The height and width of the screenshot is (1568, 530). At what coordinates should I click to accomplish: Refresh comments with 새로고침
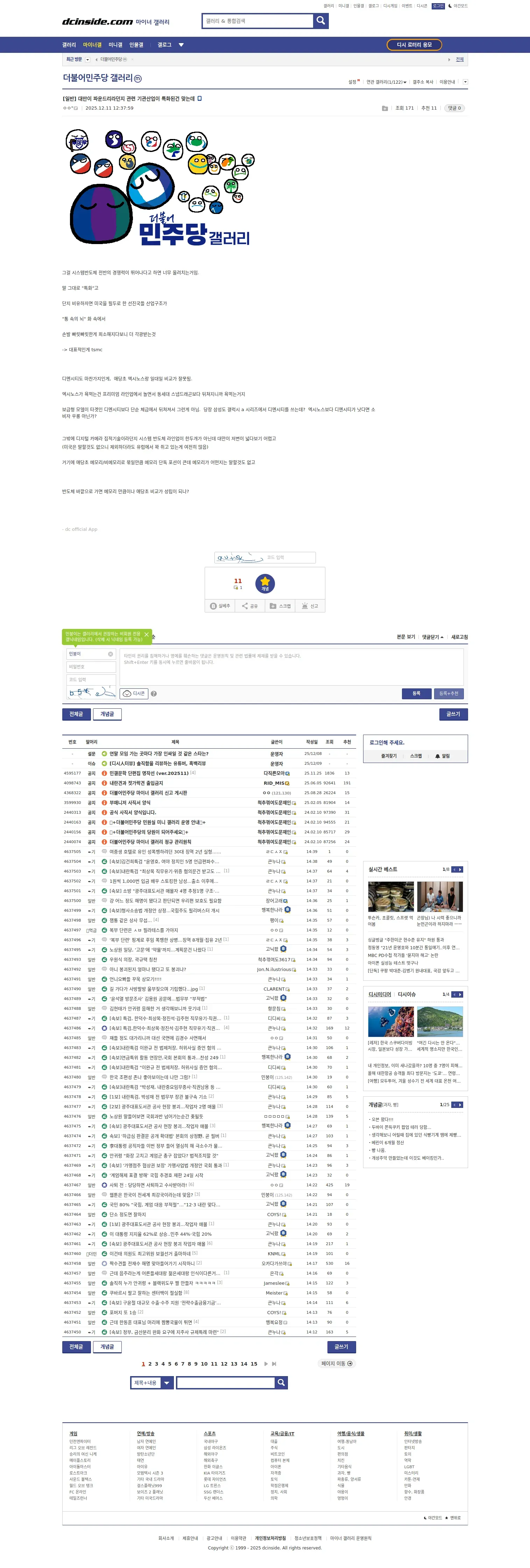pos(459,637)
